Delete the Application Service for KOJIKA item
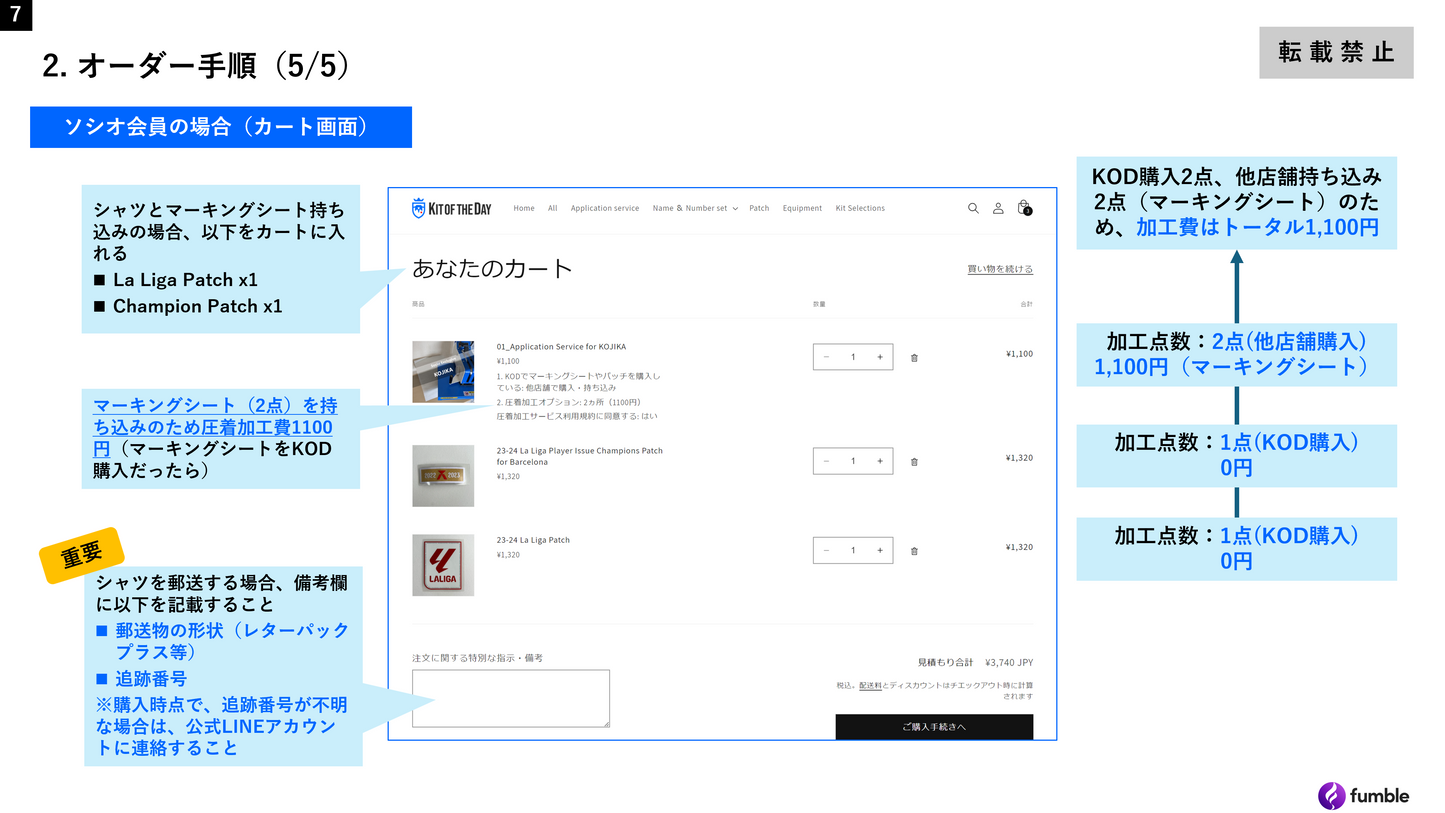The width and height of the screenshot is (1445, 813). 914,357
